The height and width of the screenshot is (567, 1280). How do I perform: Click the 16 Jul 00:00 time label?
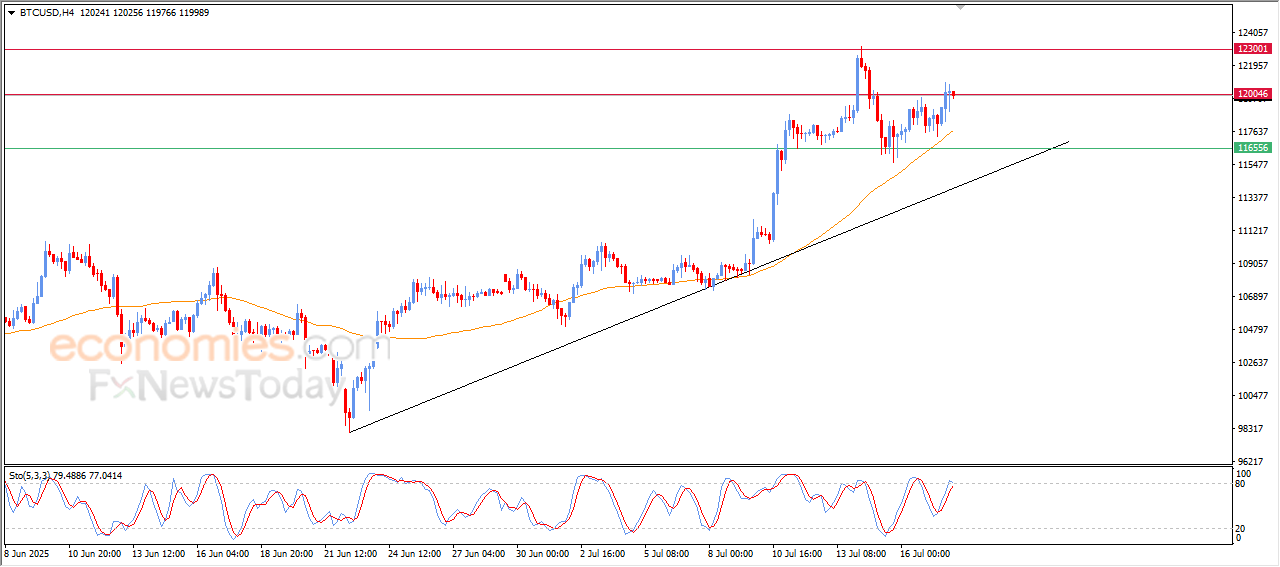926,552
